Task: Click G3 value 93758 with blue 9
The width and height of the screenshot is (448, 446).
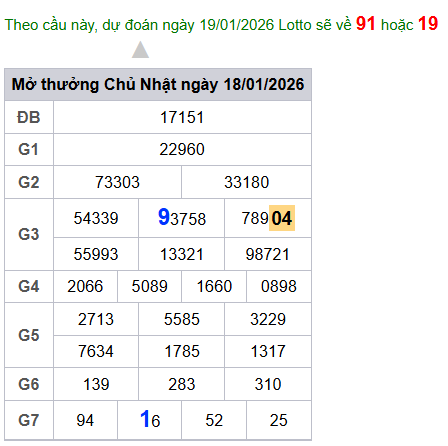Action: (x=182, y=218)
